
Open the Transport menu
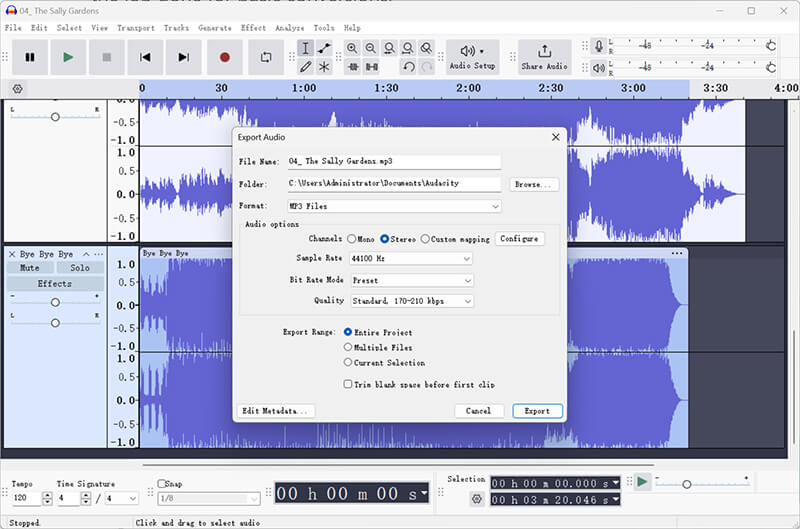point(135,28)
